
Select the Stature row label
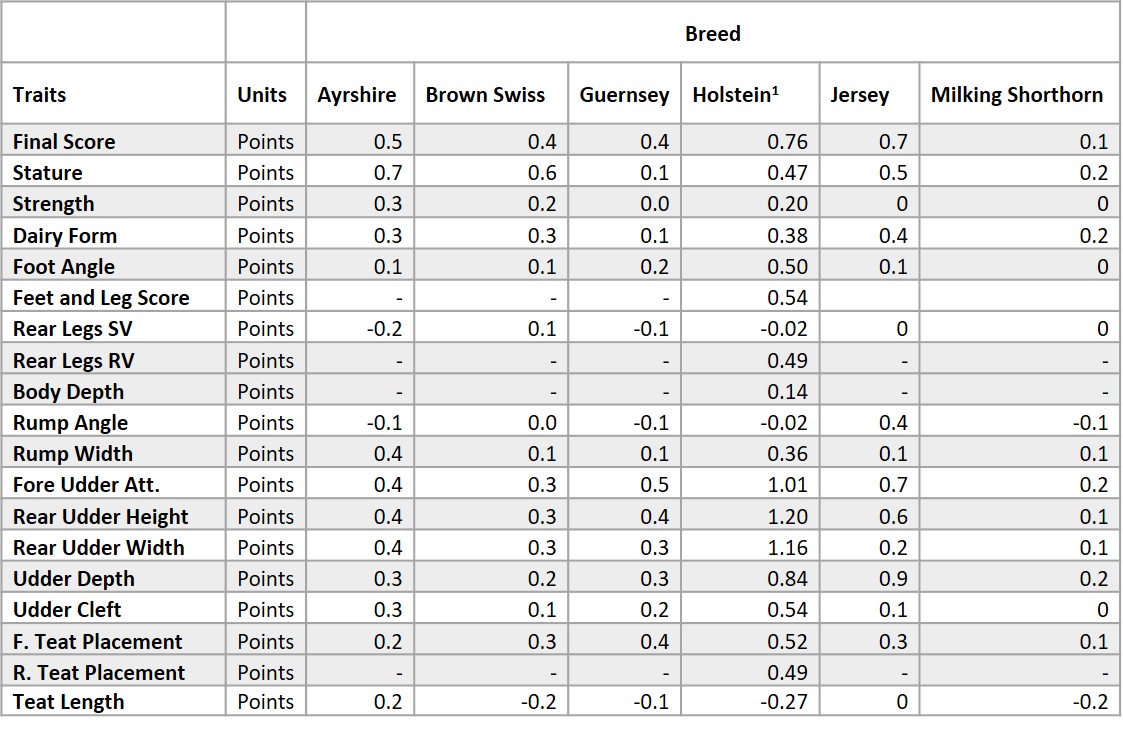tap(47, 173)
